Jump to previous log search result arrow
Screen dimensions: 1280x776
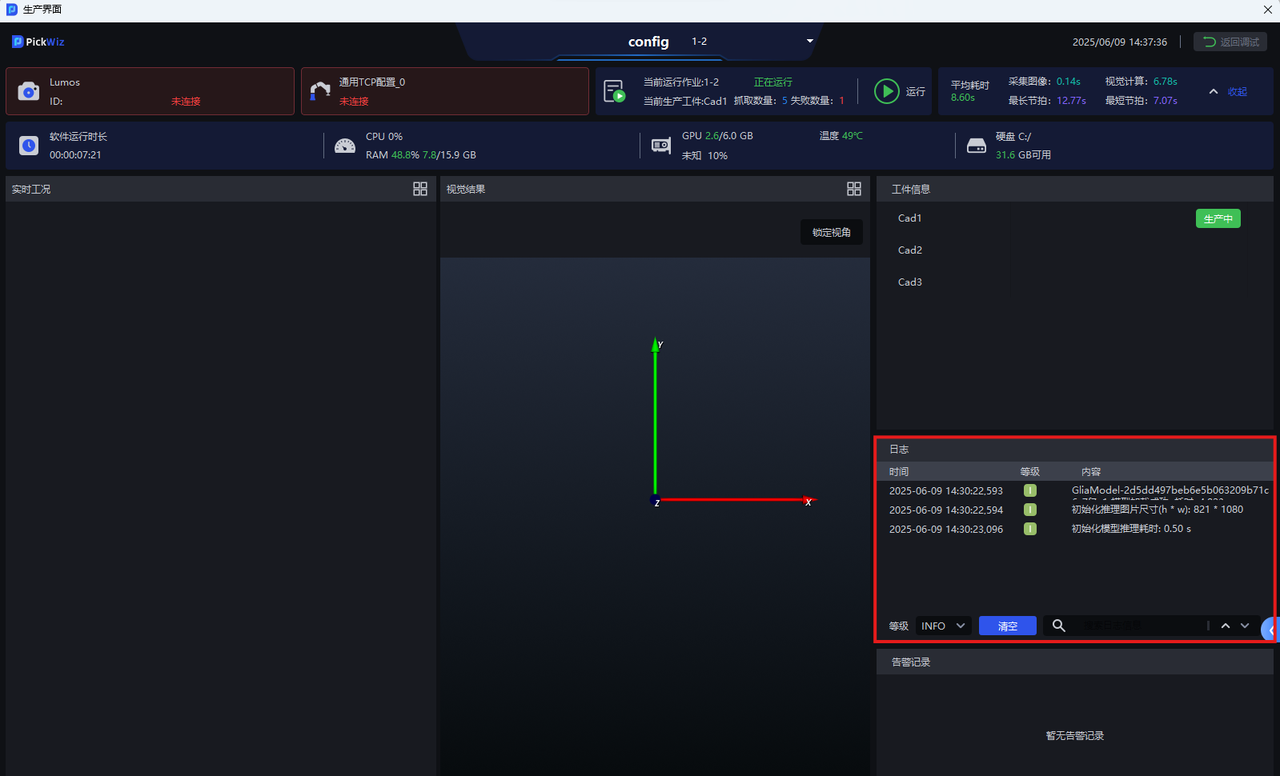1225,626
